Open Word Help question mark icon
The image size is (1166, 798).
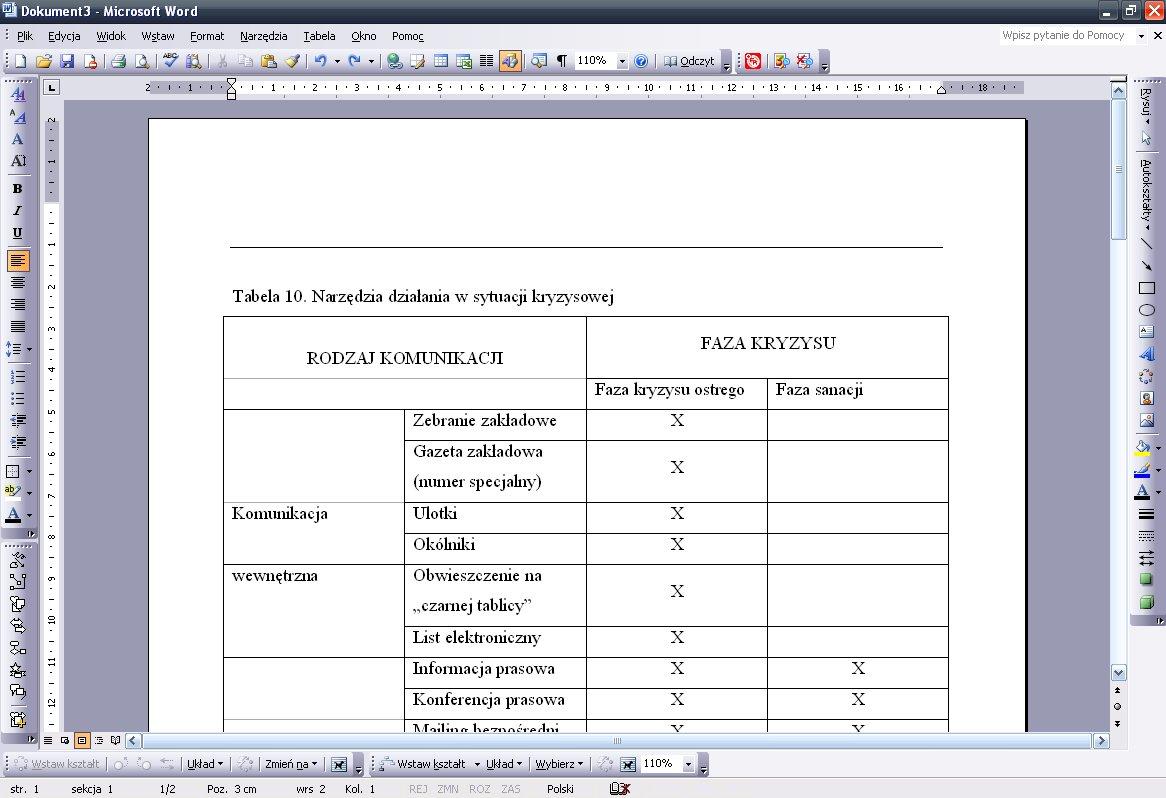tap(641, 61)
